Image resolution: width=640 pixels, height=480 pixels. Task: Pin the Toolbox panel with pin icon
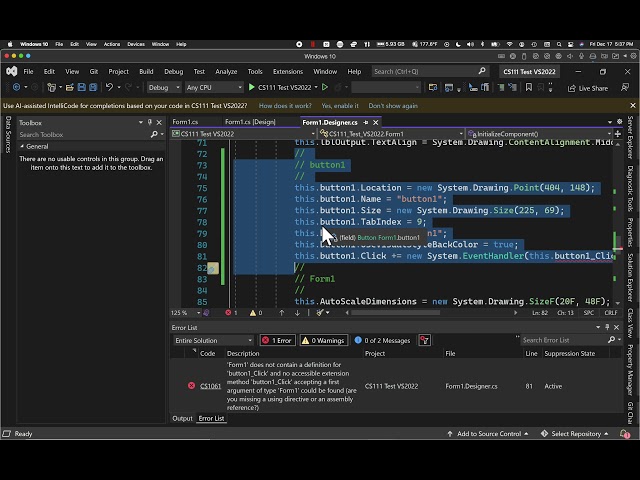(x=150, y=122)
